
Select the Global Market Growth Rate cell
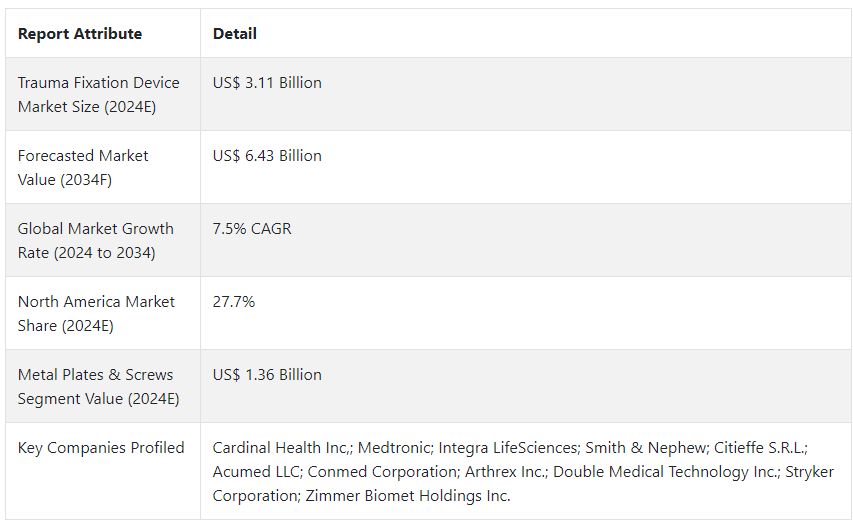(x=103, y=240)
